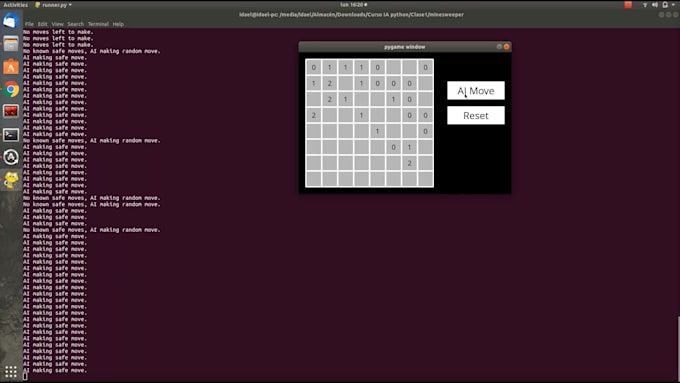The height and width of the screenshot is (383, 680).
Task: Show Applications grid at dock bottom
Action: [x=11, y=372]
